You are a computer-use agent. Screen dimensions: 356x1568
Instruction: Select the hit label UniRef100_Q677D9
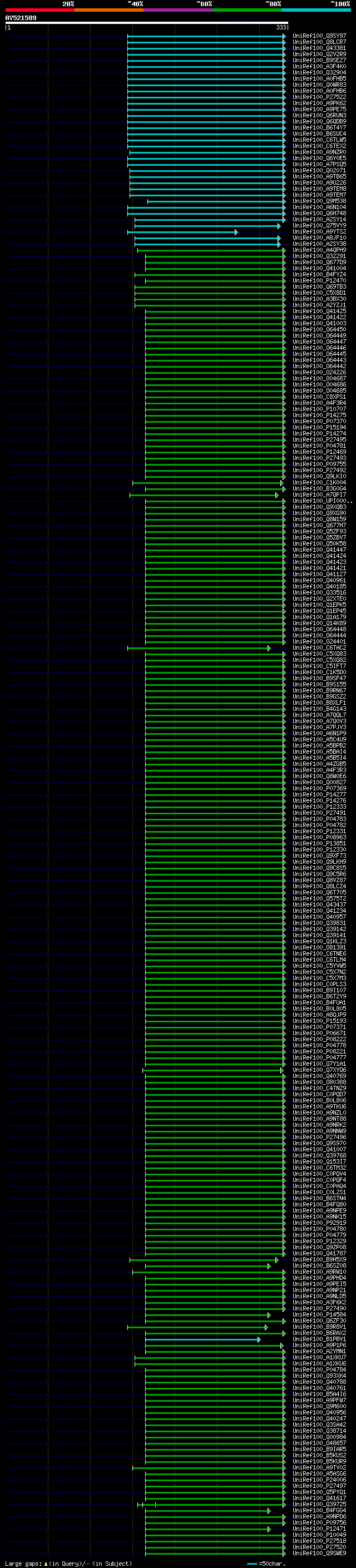(x=319, y=263)
